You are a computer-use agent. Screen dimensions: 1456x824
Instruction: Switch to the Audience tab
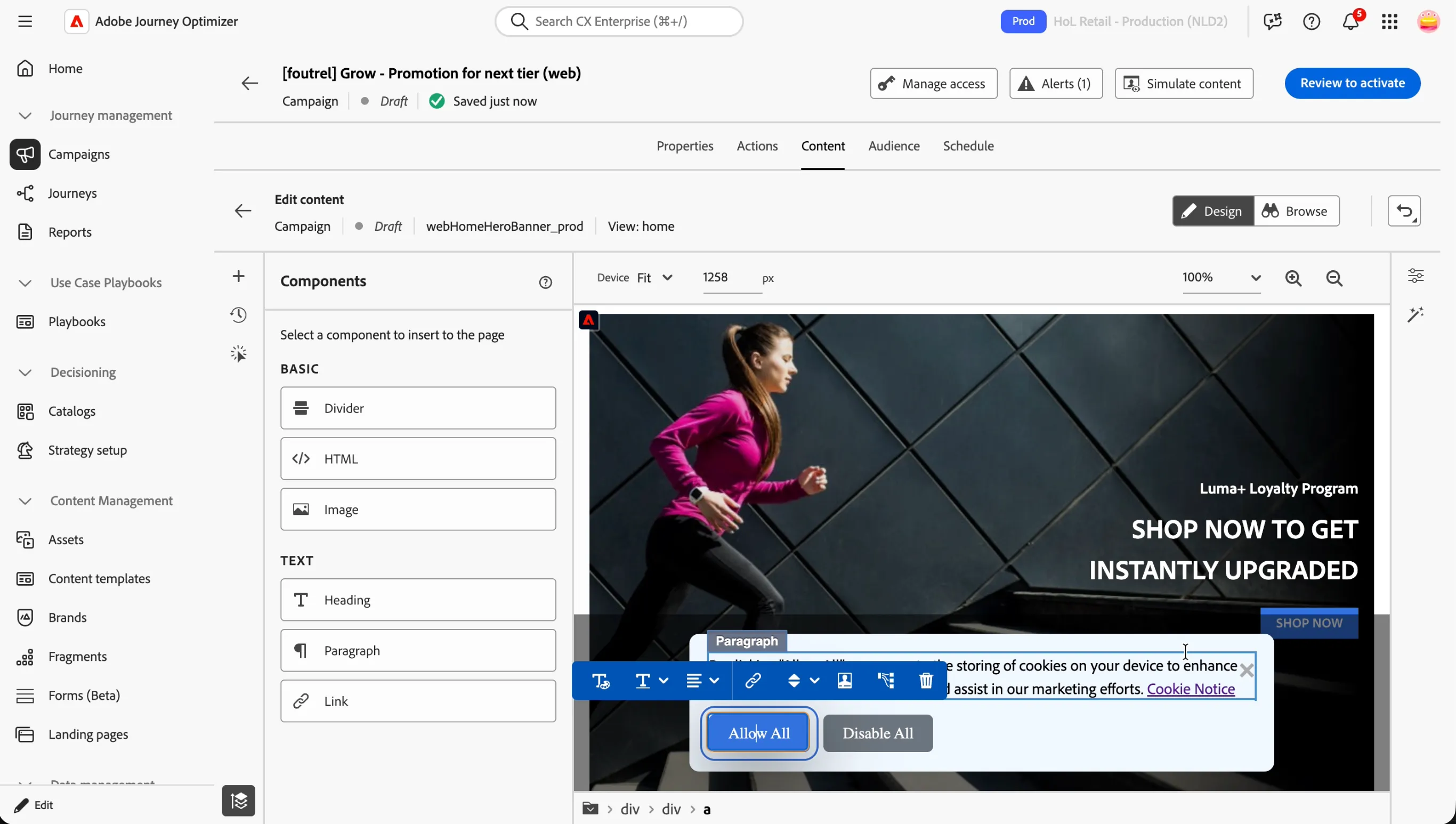pos(894,146)
